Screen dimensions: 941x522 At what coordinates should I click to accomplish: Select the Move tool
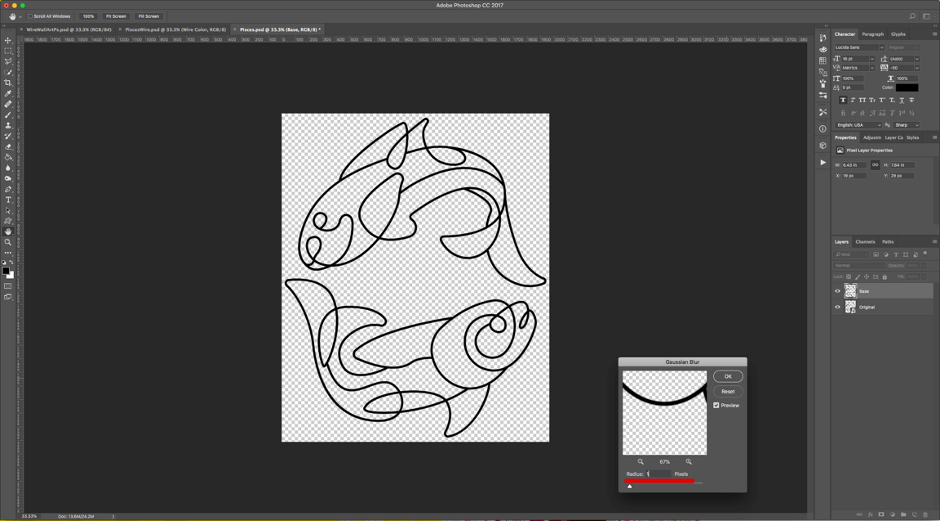(8, 41)
